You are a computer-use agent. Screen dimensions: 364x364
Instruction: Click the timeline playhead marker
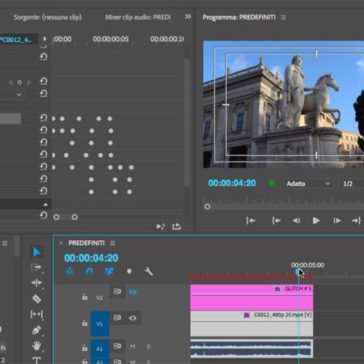(x=298, y=272)
